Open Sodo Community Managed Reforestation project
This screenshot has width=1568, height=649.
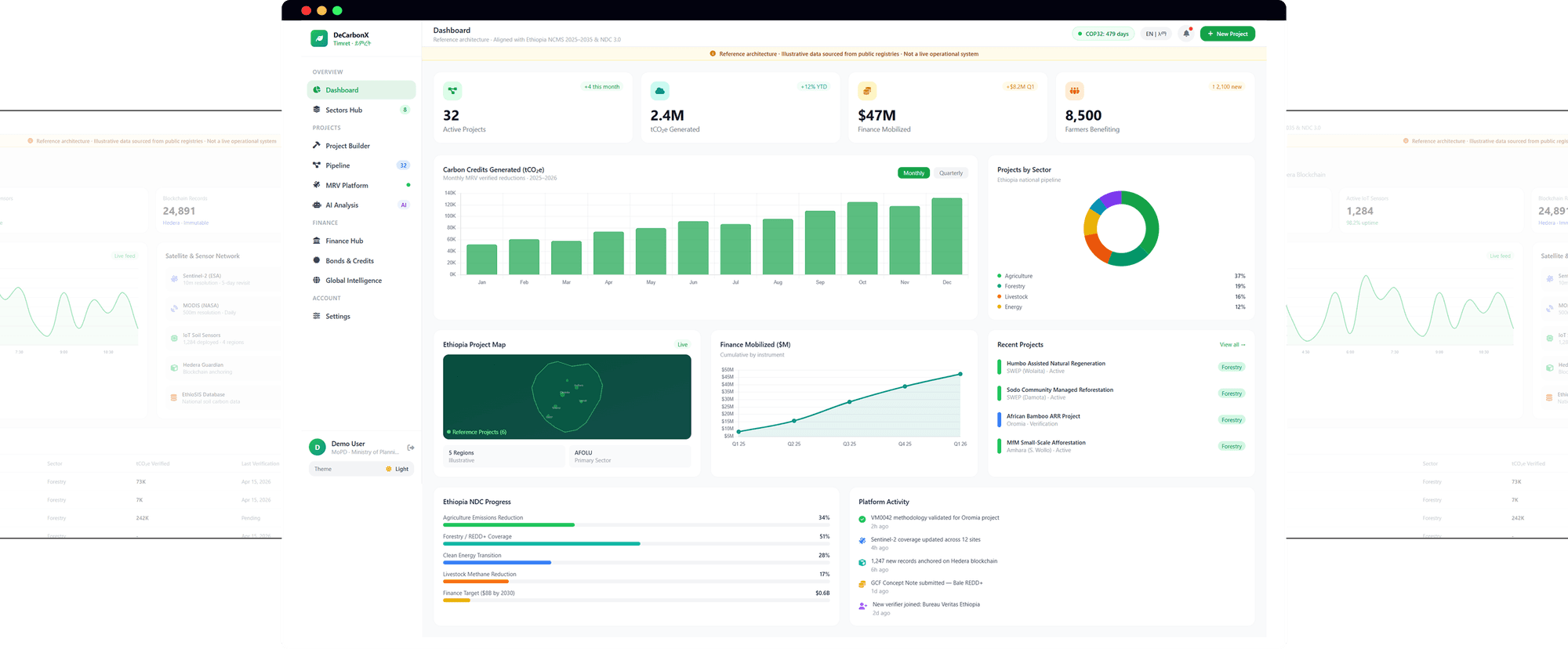(x=1121, y=393)
